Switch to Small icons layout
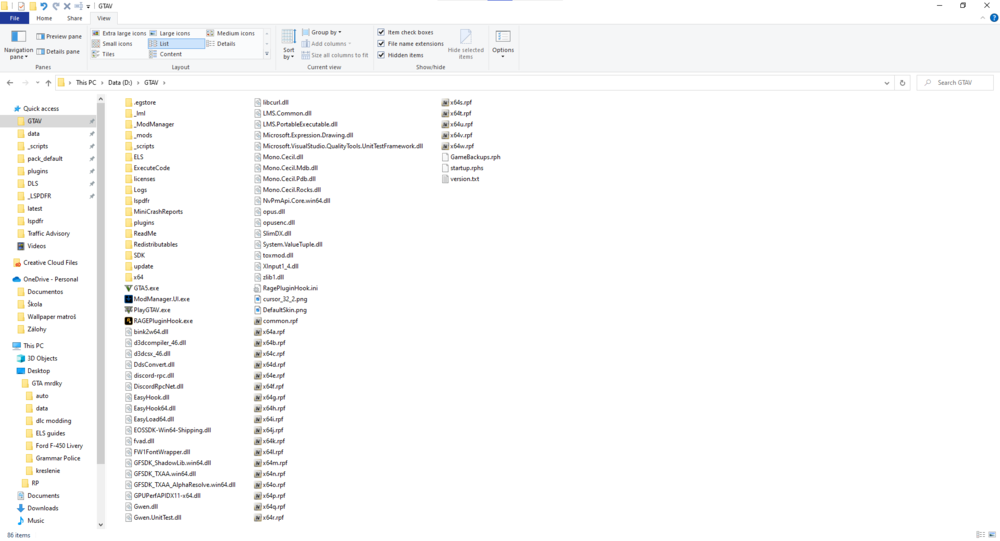1000x541 pixels. tap(112, 43)
